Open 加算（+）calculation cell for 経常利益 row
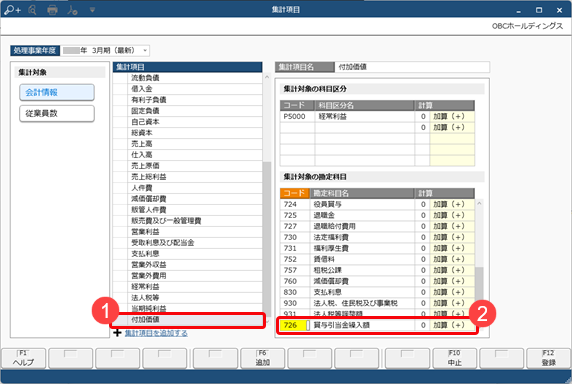 point(452,116)
